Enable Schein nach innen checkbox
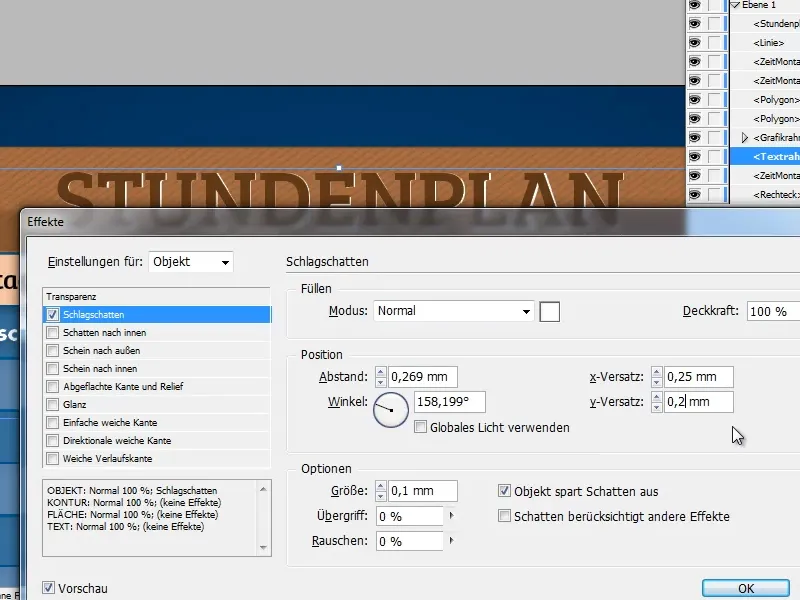This screenshot has width=800, height=600. [53, 368]
